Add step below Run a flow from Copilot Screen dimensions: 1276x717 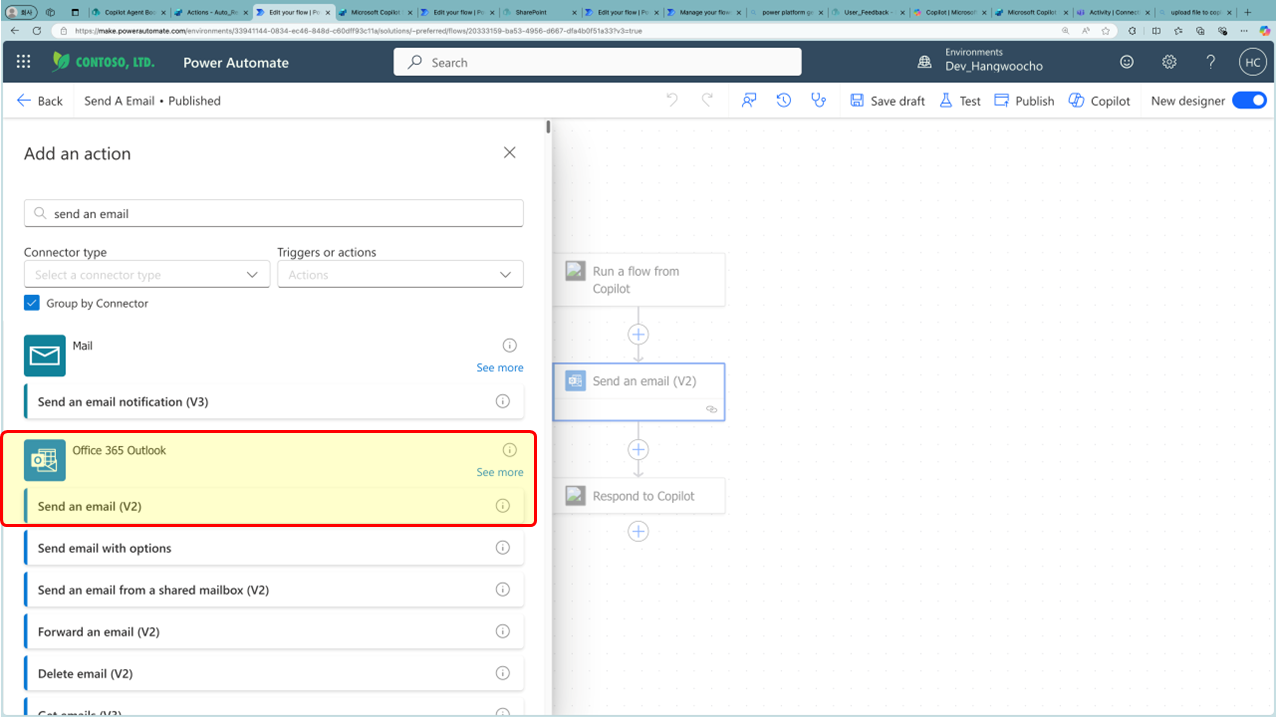638,334
